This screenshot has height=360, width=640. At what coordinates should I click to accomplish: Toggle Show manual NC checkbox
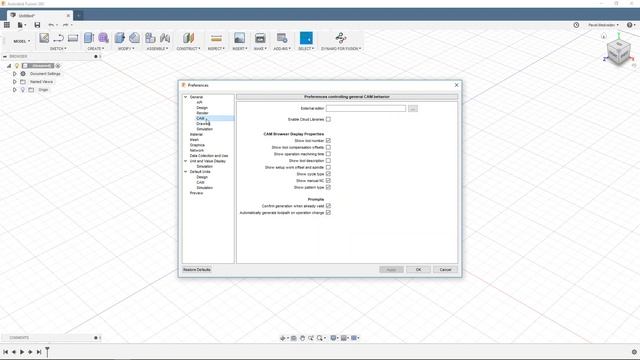[x=328, y=180]
